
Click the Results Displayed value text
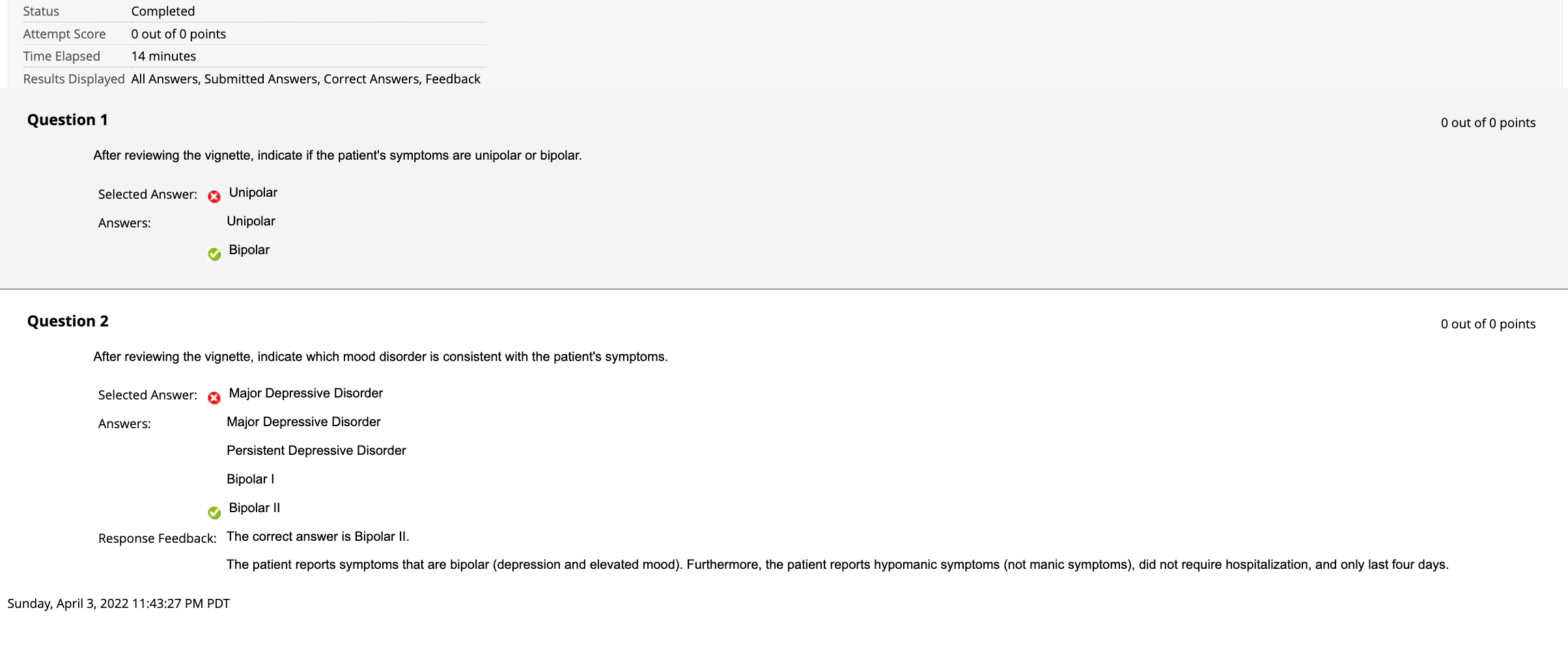[305, 79]
